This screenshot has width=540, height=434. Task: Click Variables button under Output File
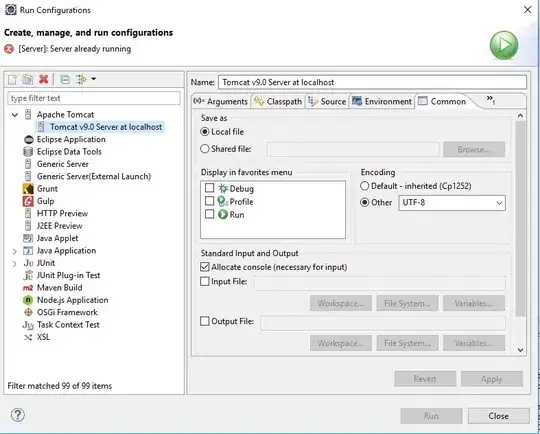(474, 343)
